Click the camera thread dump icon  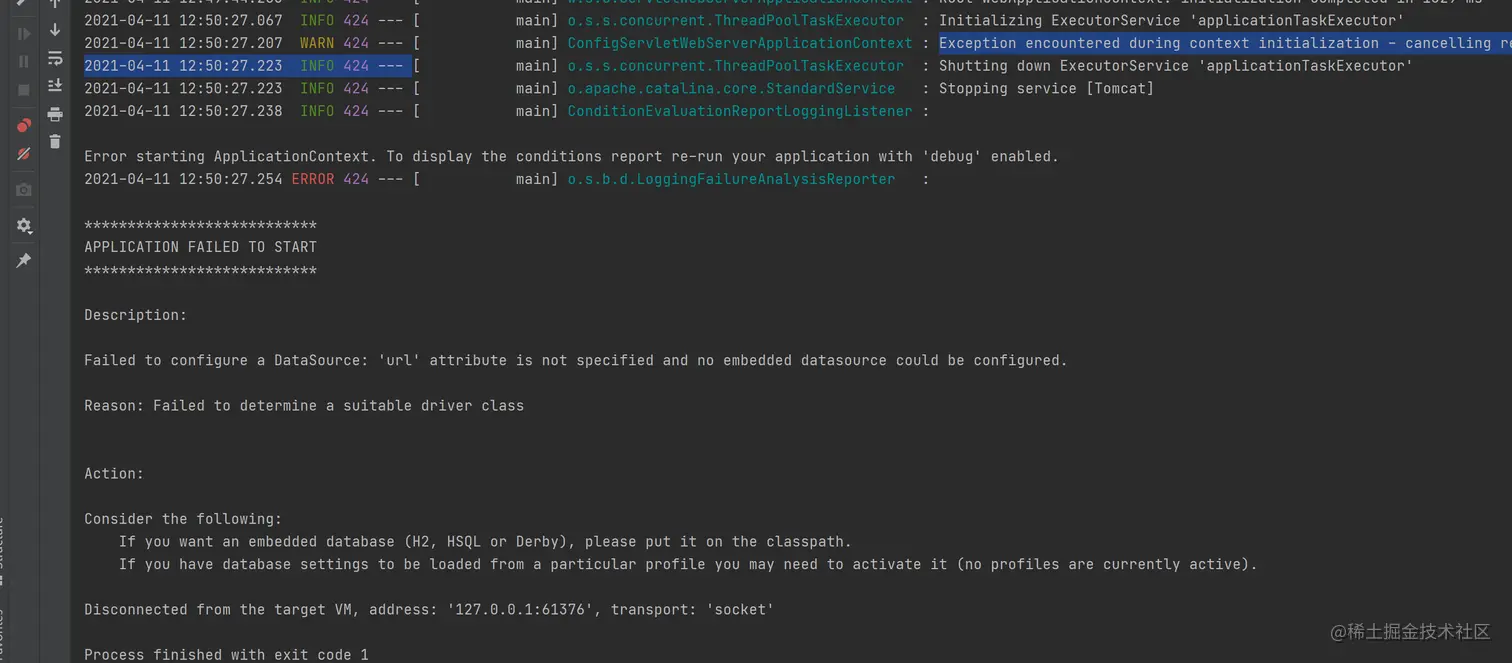click(x=25, y=190)
